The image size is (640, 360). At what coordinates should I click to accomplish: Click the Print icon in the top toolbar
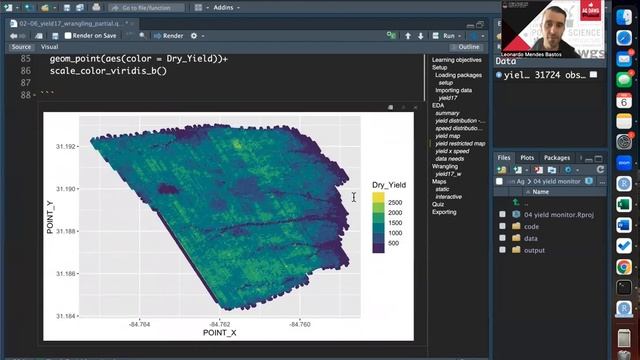[96, 7]
